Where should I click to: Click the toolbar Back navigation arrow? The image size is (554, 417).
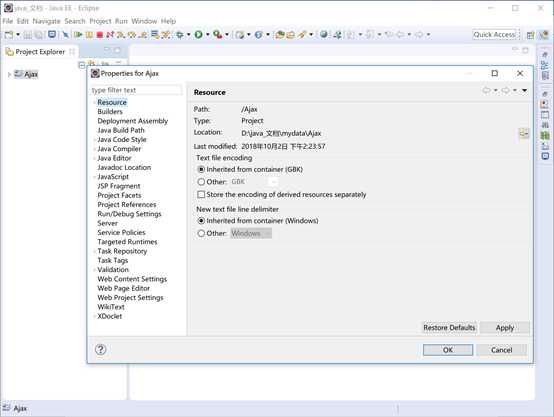400,35
